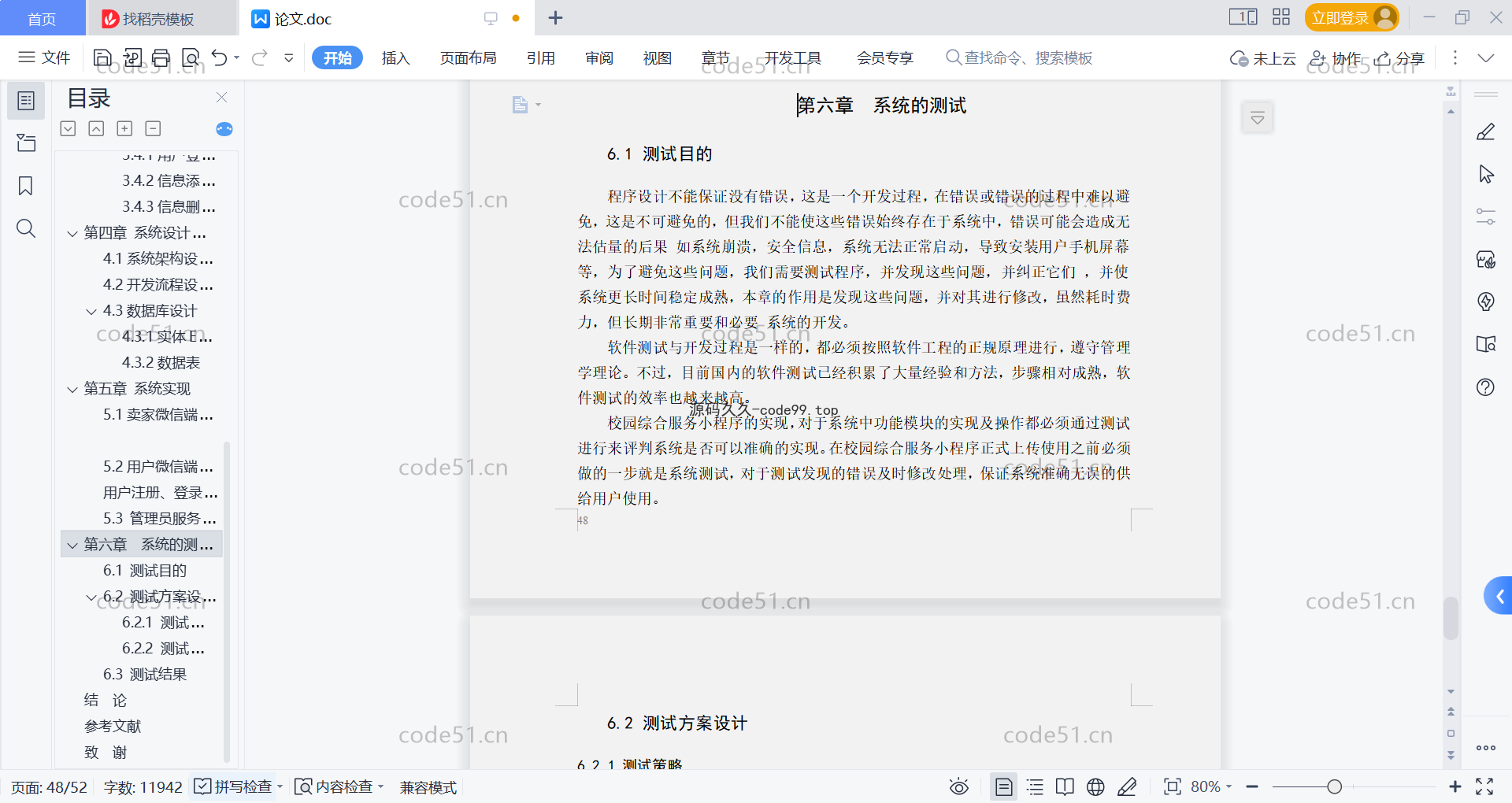This screenshot has width=1512, height=803.
Task: Switch to reading layout book icon
Action: (1065, 786)
